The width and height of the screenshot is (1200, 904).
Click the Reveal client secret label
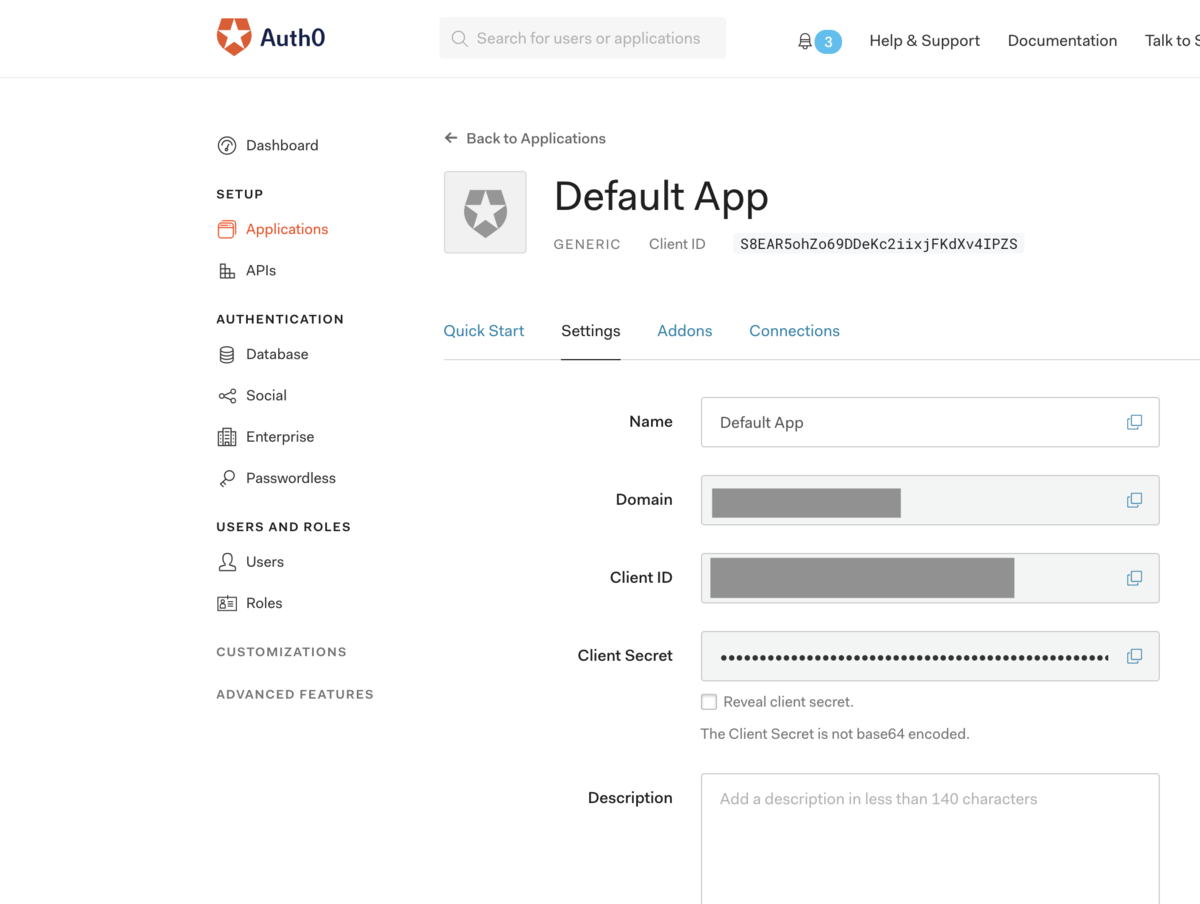(788, 702)
